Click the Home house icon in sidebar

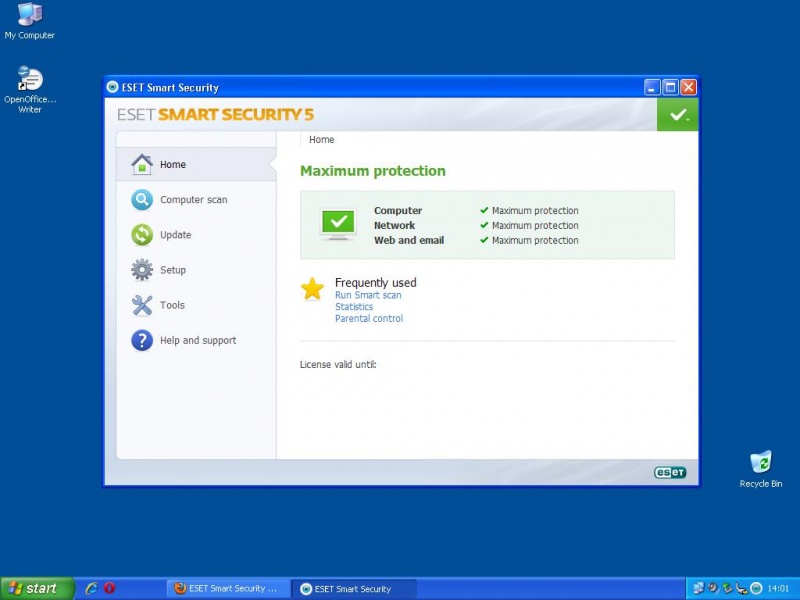click(142, 164)
